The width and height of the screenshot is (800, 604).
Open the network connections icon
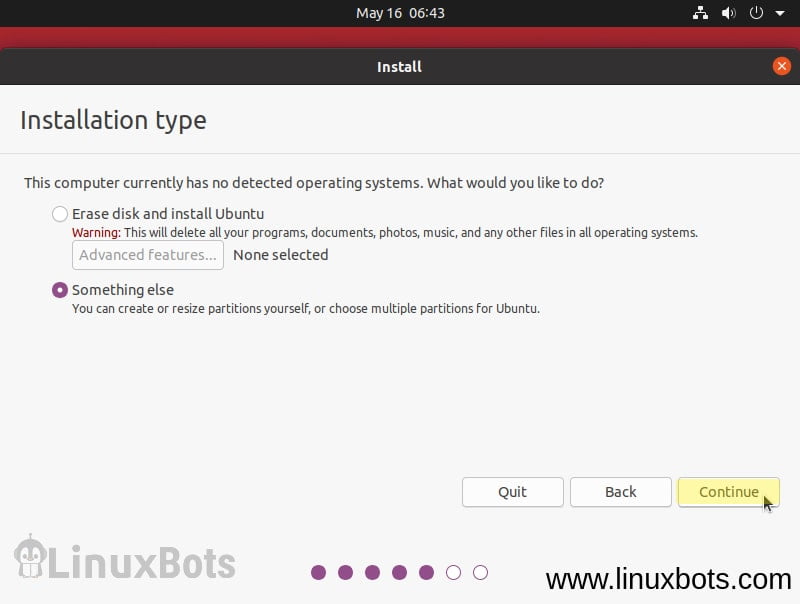tap(700, 13)
